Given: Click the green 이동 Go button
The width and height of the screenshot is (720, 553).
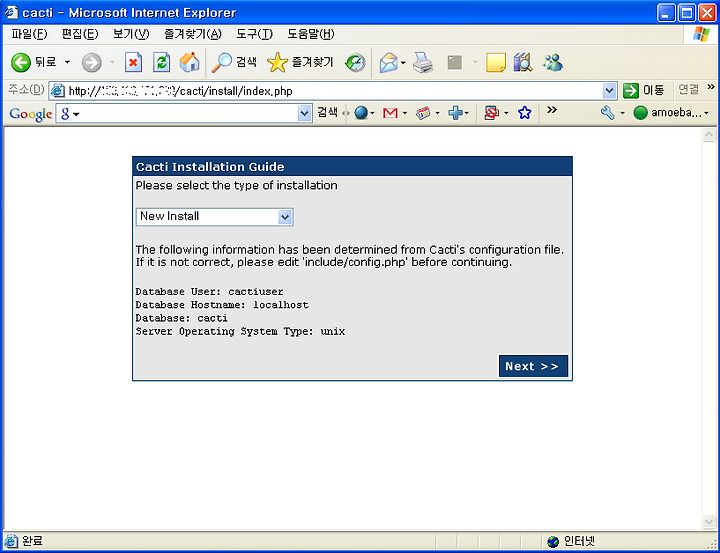Looking at the screenshot, I should [644, 90].
